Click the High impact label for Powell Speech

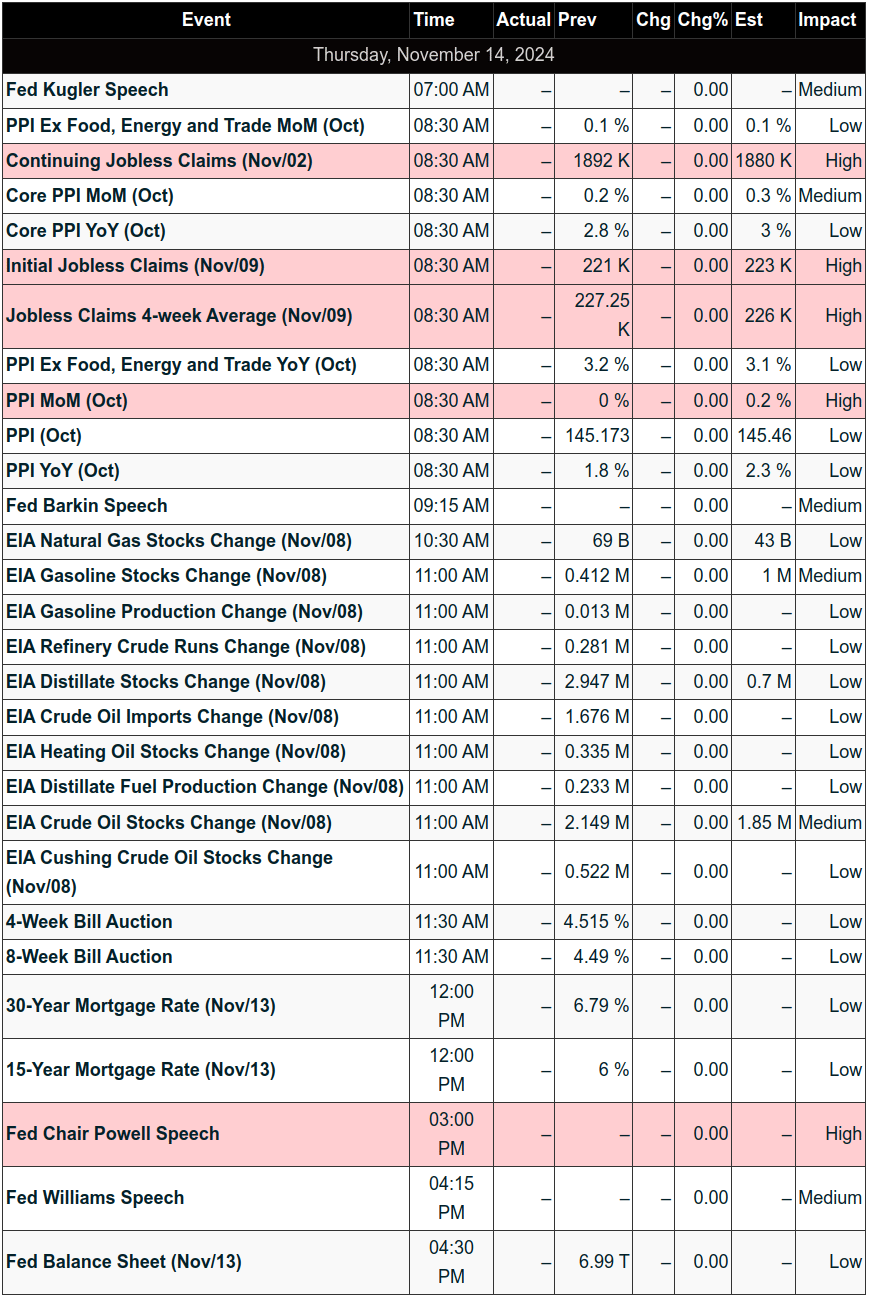[x=843, y=1134]
